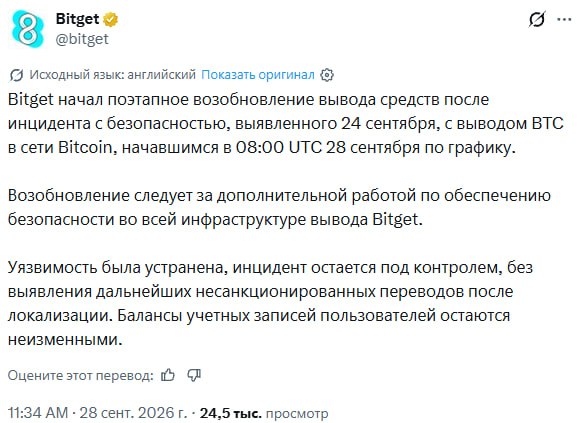This screenshot has width=587, height=423.
Task: Click the Оцените этот перевод label
Action: pos(80,375)
